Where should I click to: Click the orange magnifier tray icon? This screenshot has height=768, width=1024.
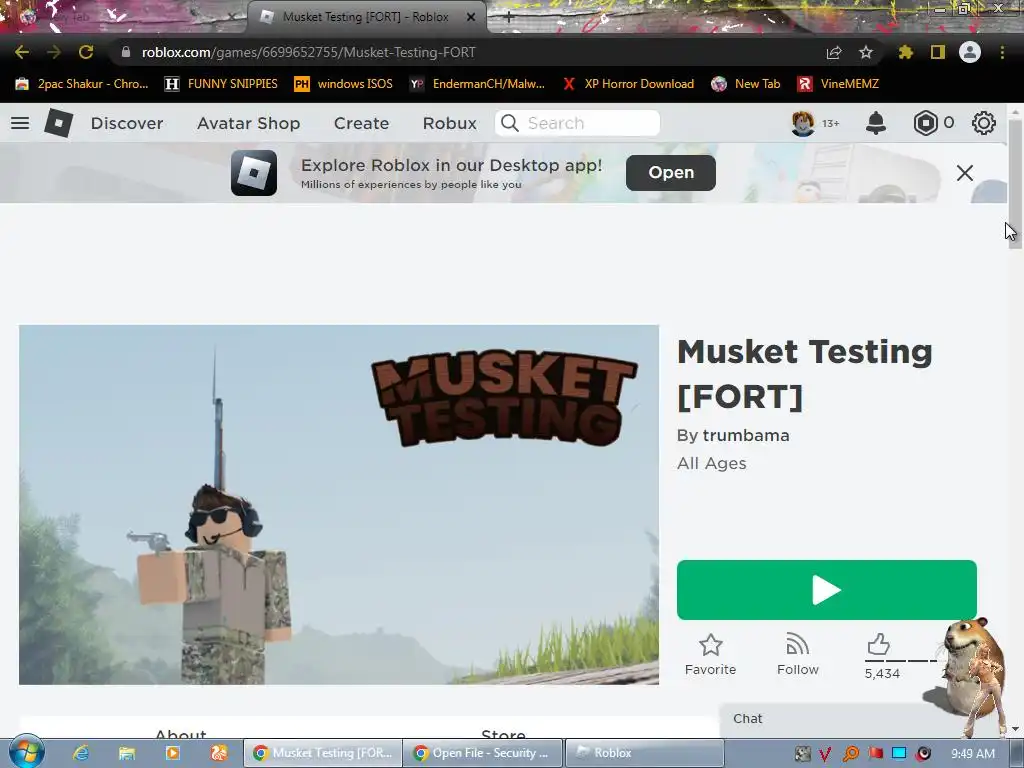[851, 754]
